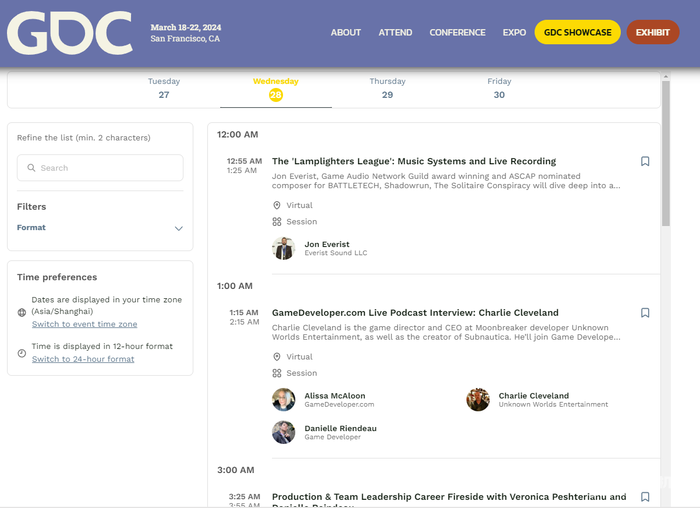The width and height of the screenshot is (700, 508).
Task: Click the GDC SHOWCASE button
Action: [577, 32]
